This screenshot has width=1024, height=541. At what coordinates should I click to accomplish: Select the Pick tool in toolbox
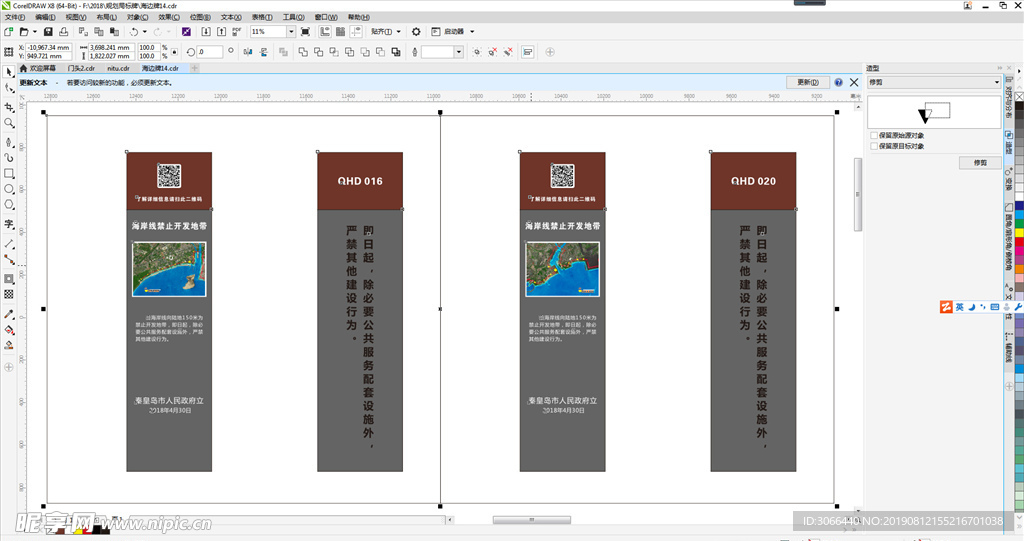pyautogui.click(x=9, y=72)
